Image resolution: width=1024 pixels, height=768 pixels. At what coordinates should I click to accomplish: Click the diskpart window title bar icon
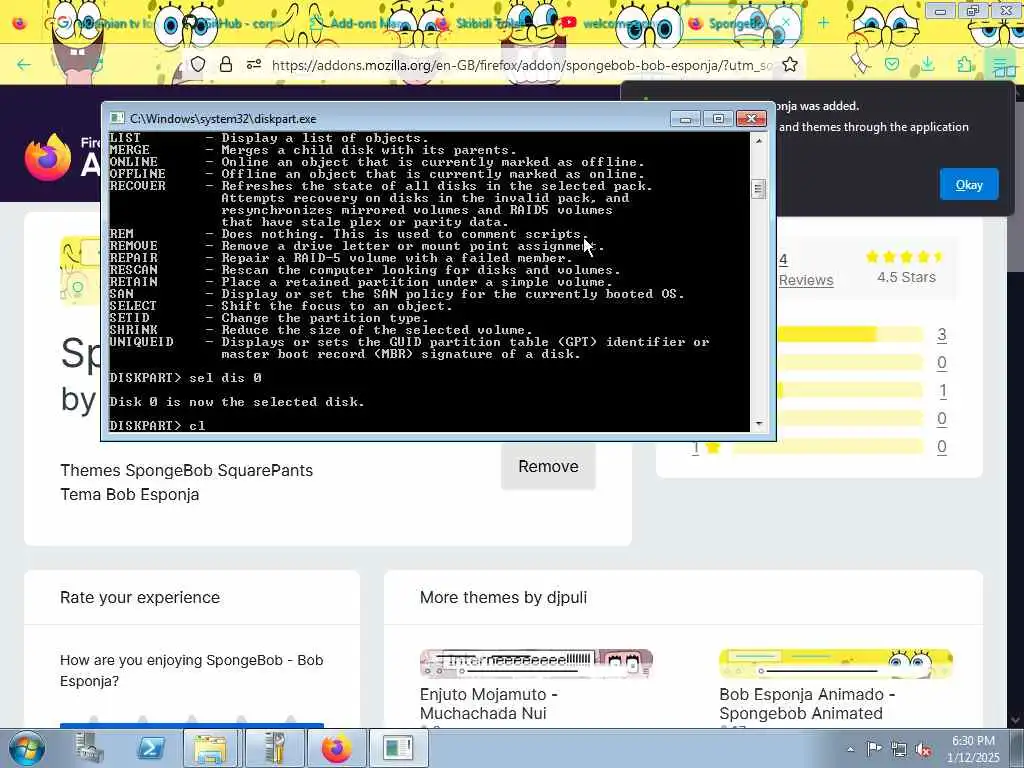pyautogui.click(x=117, y=118)
